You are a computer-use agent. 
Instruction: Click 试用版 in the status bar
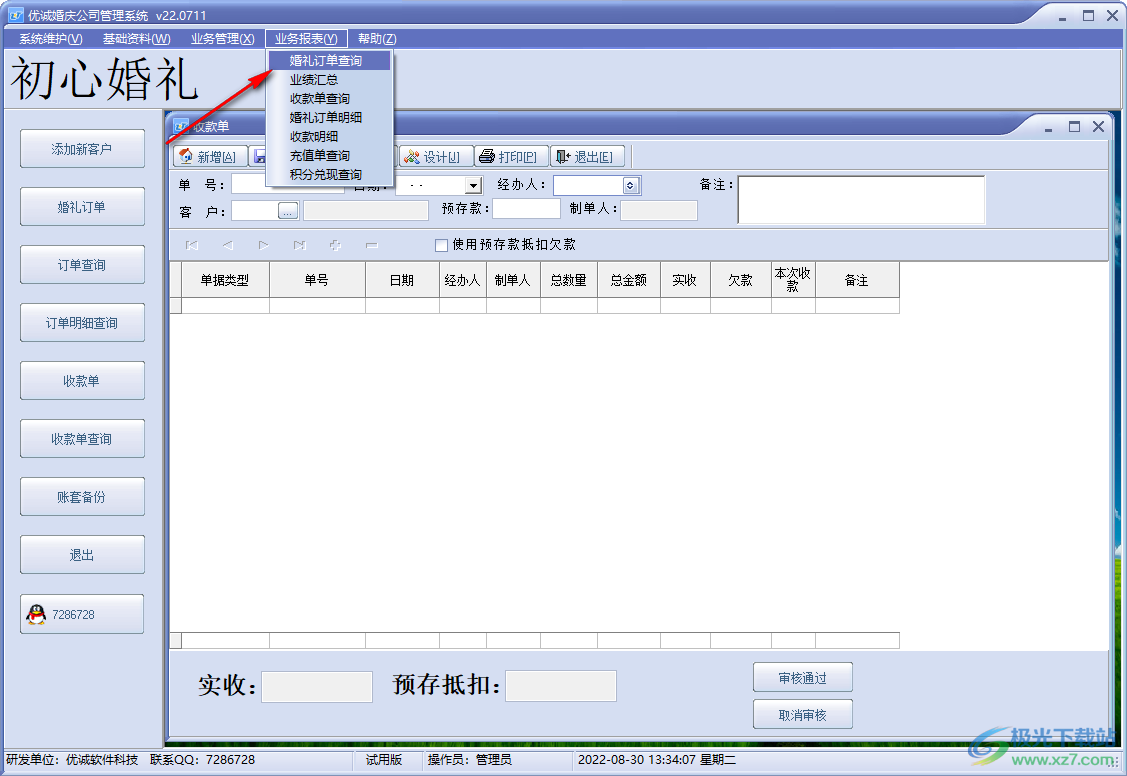click(x=384, y=759)
